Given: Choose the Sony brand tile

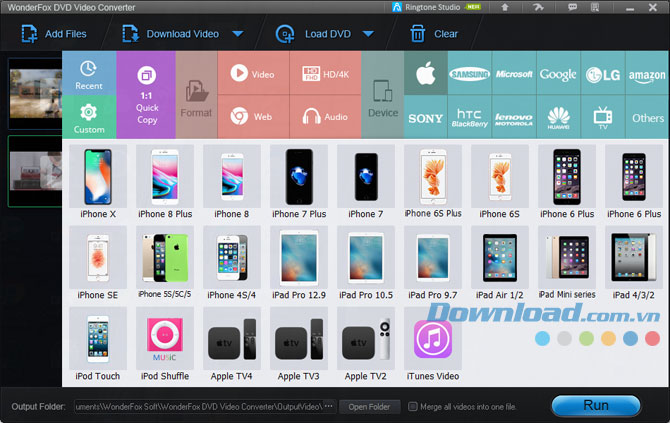Looking at the screenshot, I should click(426, 117).
